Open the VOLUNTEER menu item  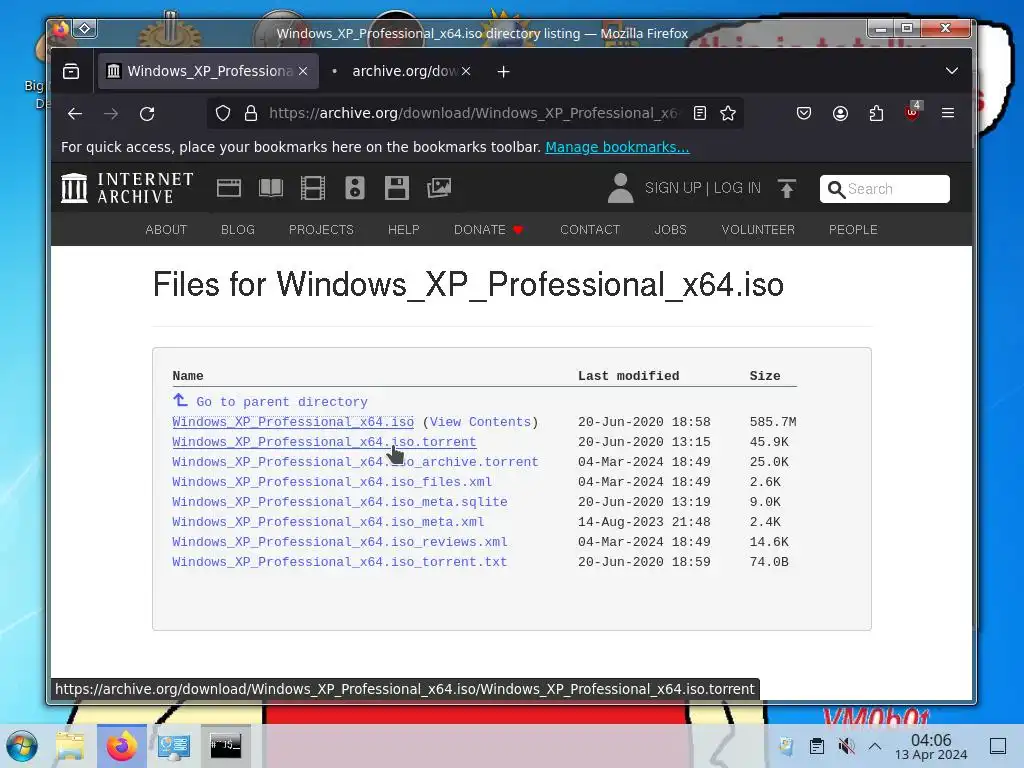click(758, 230)
